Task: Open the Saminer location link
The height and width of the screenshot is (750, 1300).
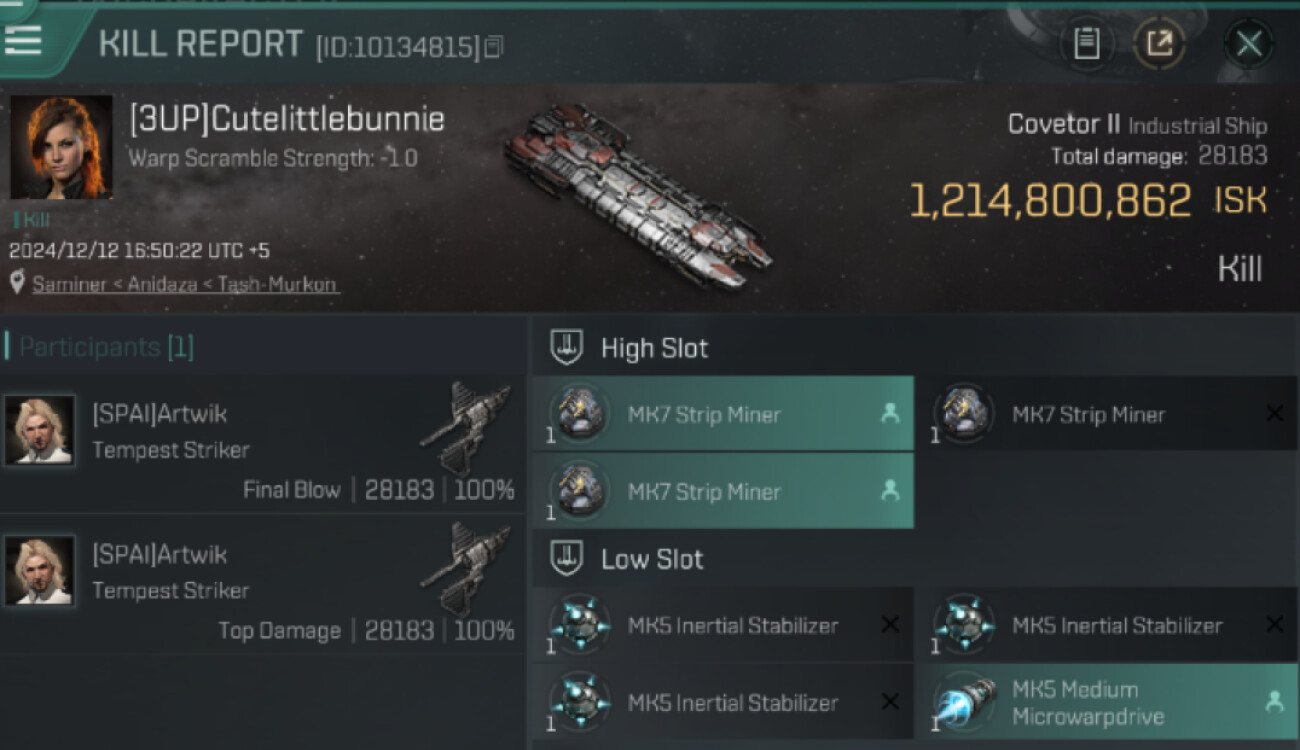Action: coord(186,284)
